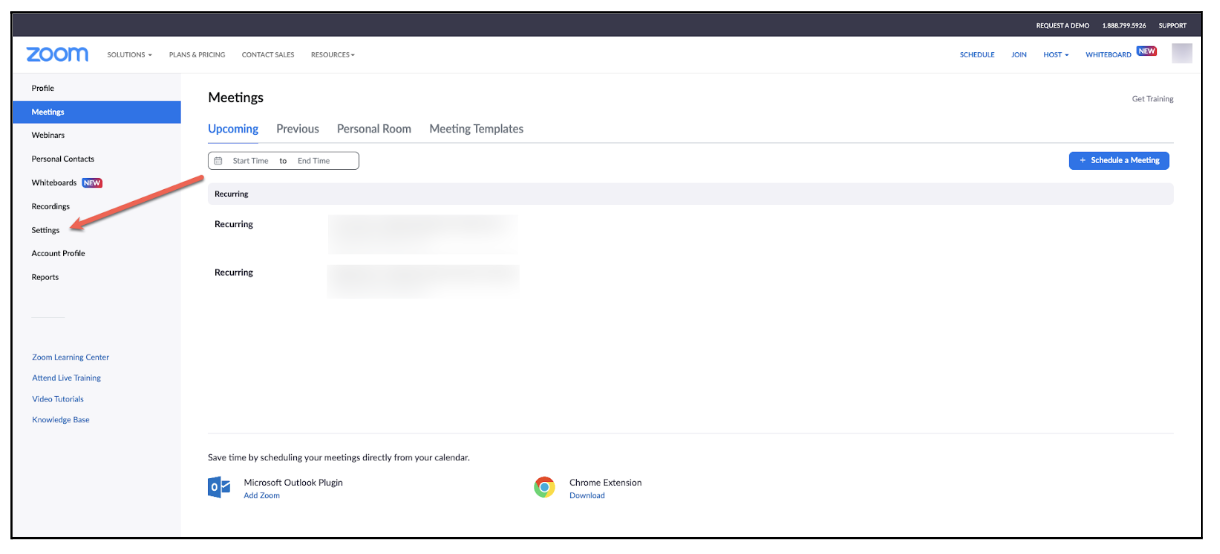The height and width of the screenshot is (554, 1220).
Task: Click the Download link for Chrome Extension
Action: [x=587, y=496]
